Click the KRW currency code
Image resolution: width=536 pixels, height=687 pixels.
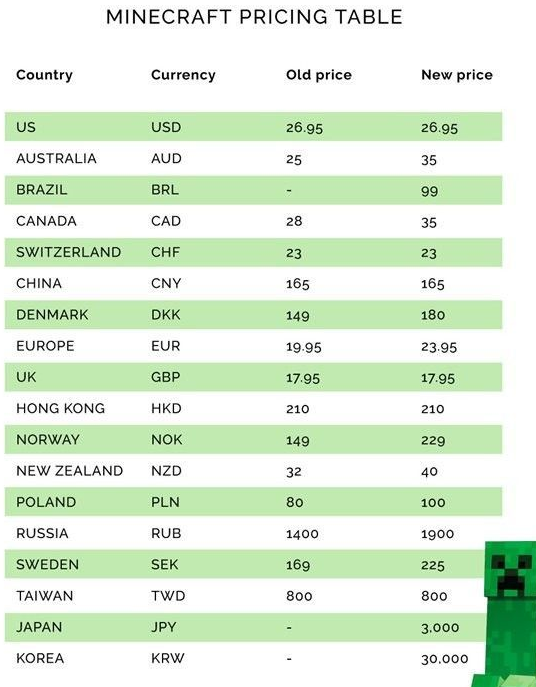coord(168,658)
